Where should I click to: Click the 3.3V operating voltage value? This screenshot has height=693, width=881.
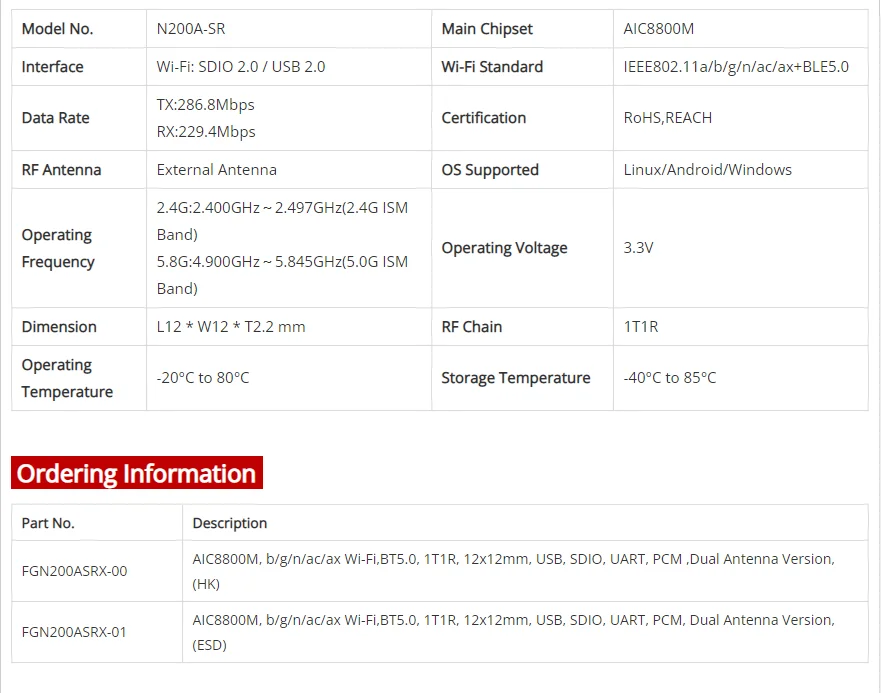[x=638, y=248]
